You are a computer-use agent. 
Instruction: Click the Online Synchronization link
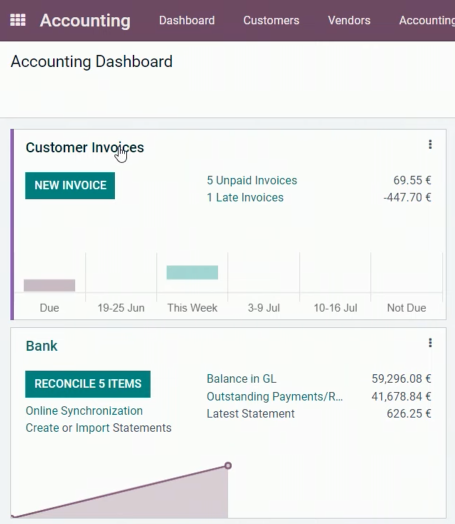point(84,411)
